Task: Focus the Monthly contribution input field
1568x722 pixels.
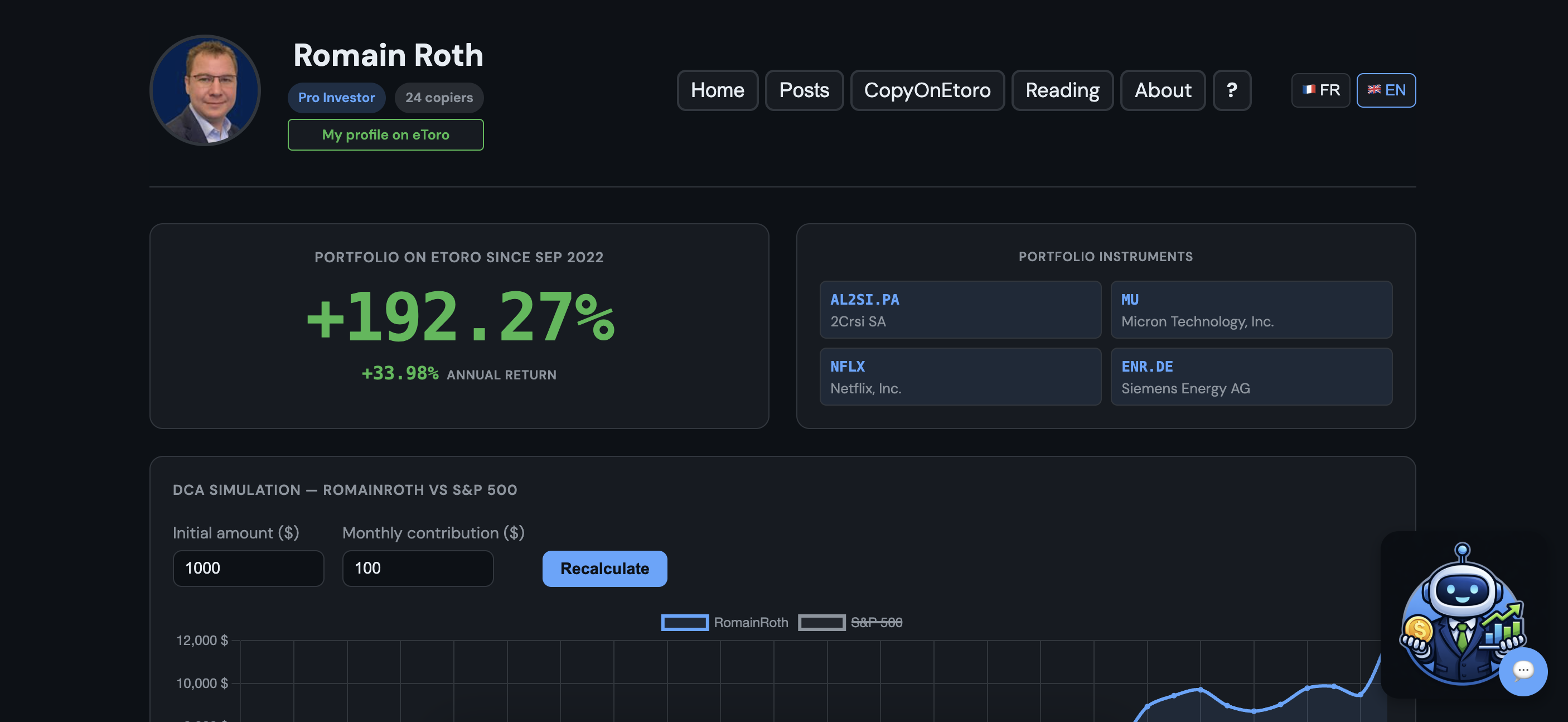Action: click(418, 569)
